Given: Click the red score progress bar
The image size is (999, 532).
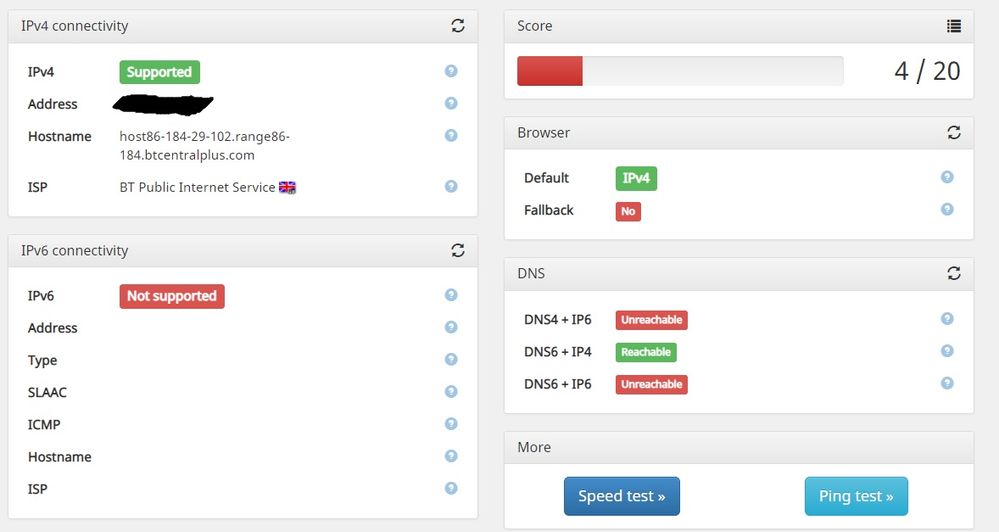Looking at the screenshot, I should (549, 71).
